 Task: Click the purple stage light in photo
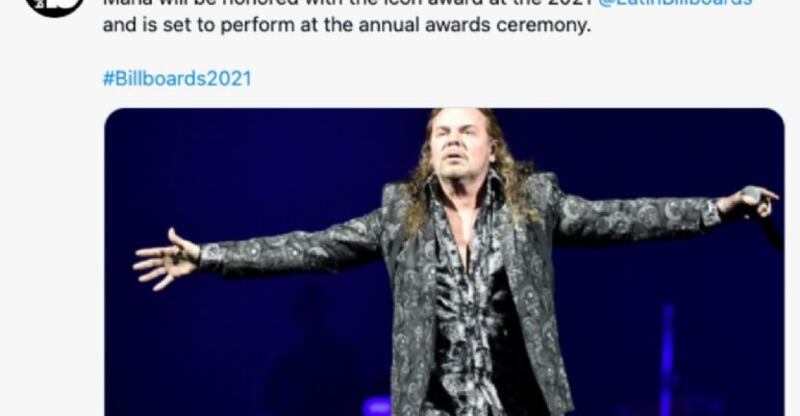tap(377, 407)
